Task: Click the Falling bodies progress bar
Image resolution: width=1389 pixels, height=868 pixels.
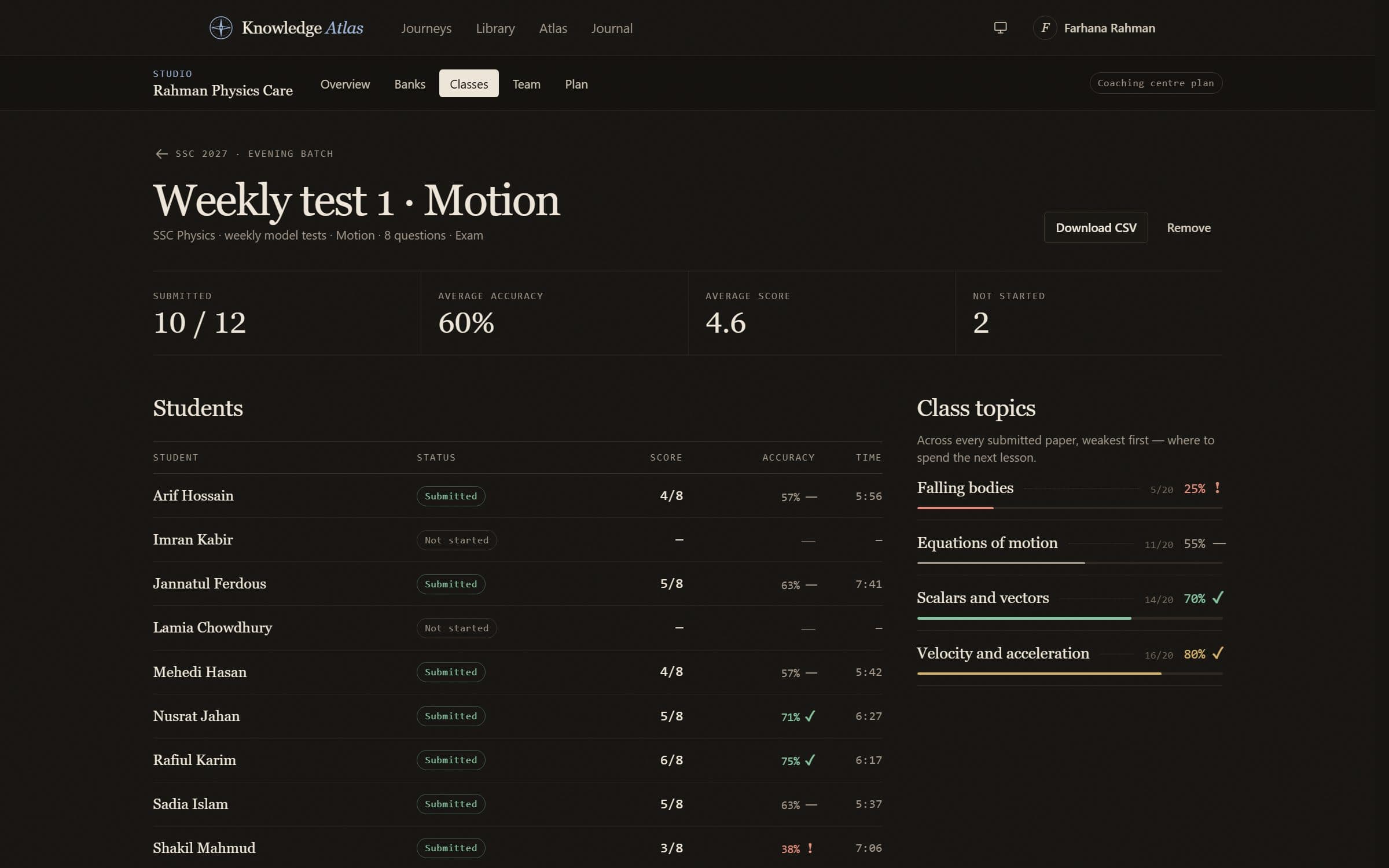Action: [1070, 507]
